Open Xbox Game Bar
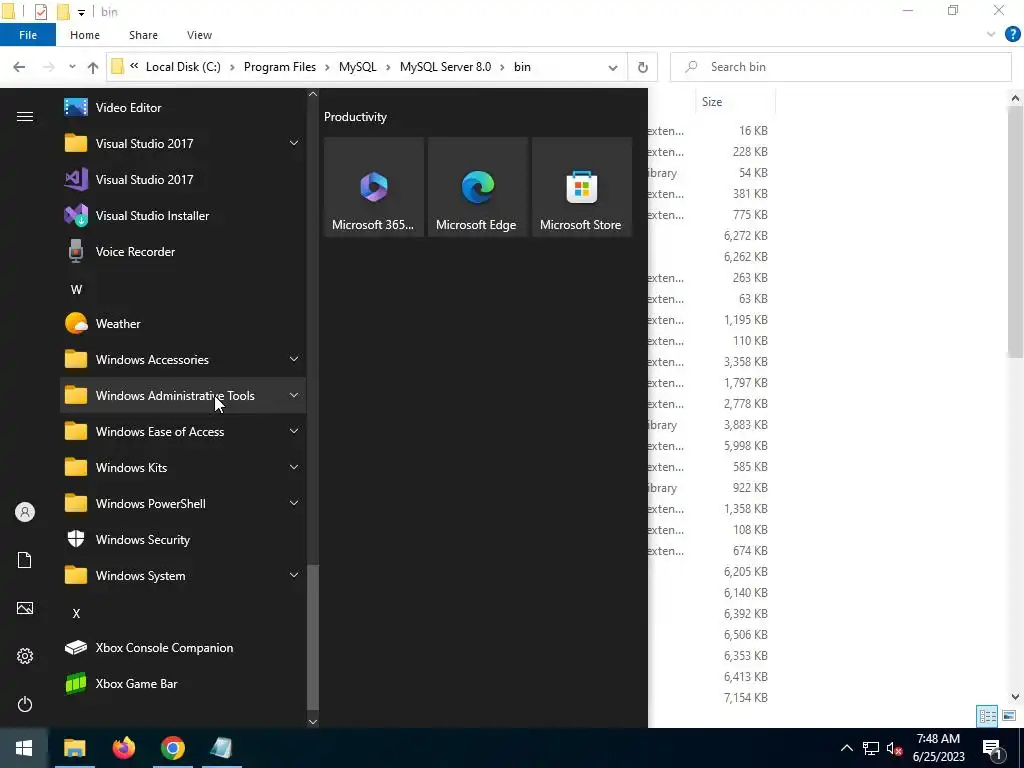This screenshot has height=768, width=1024. [x=183, y=684]
